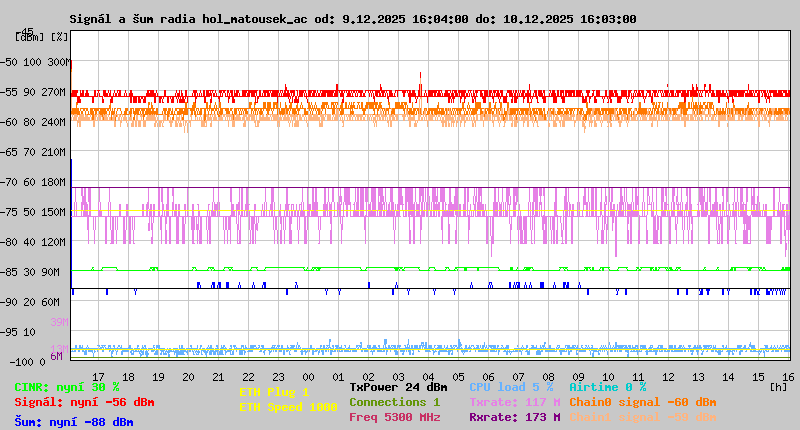Click the '17' hour tick label
This screenshot has height=430, width=800.
click(98, 377)
